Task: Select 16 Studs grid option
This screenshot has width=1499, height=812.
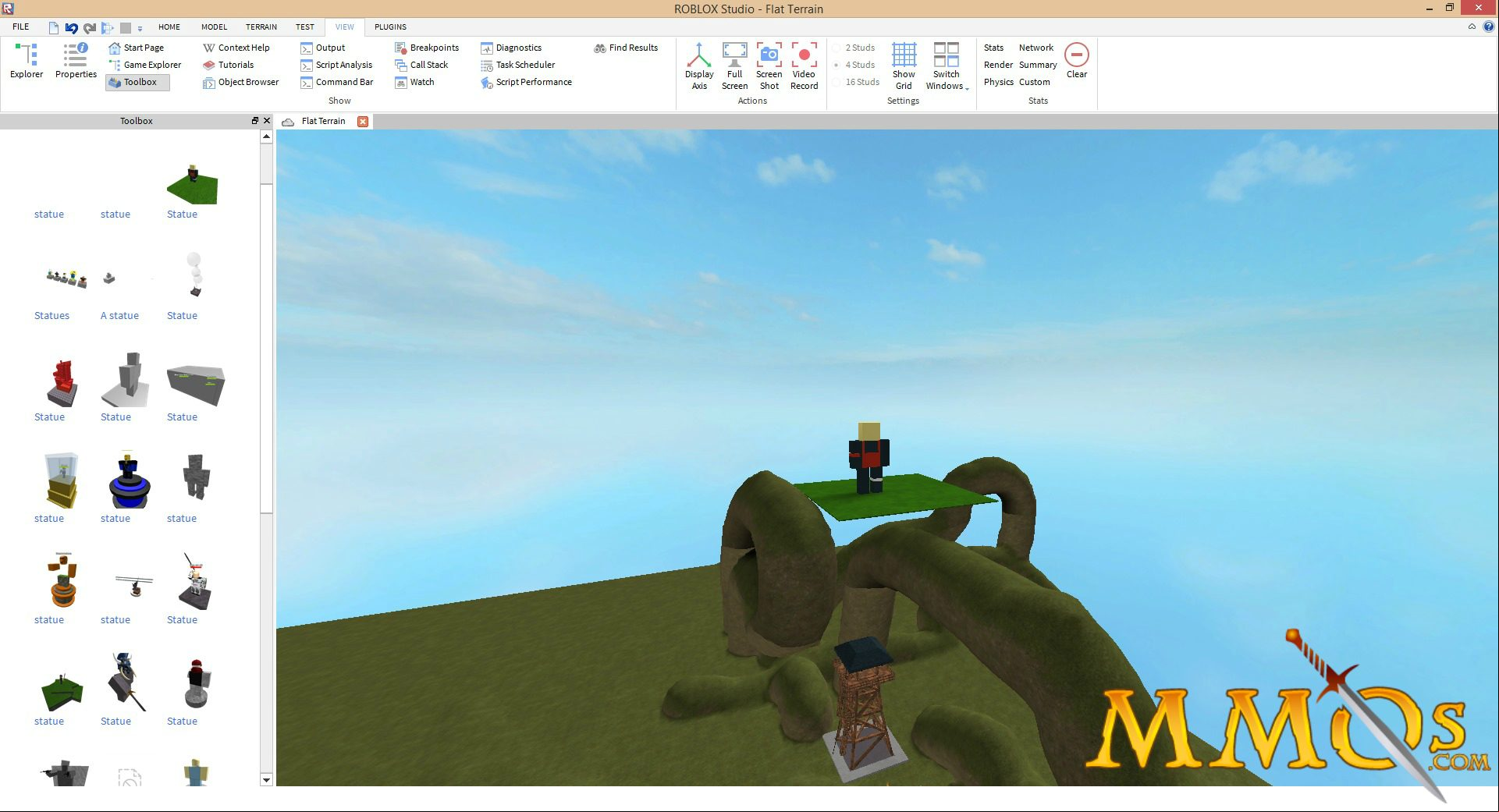Action: (856, 82)
